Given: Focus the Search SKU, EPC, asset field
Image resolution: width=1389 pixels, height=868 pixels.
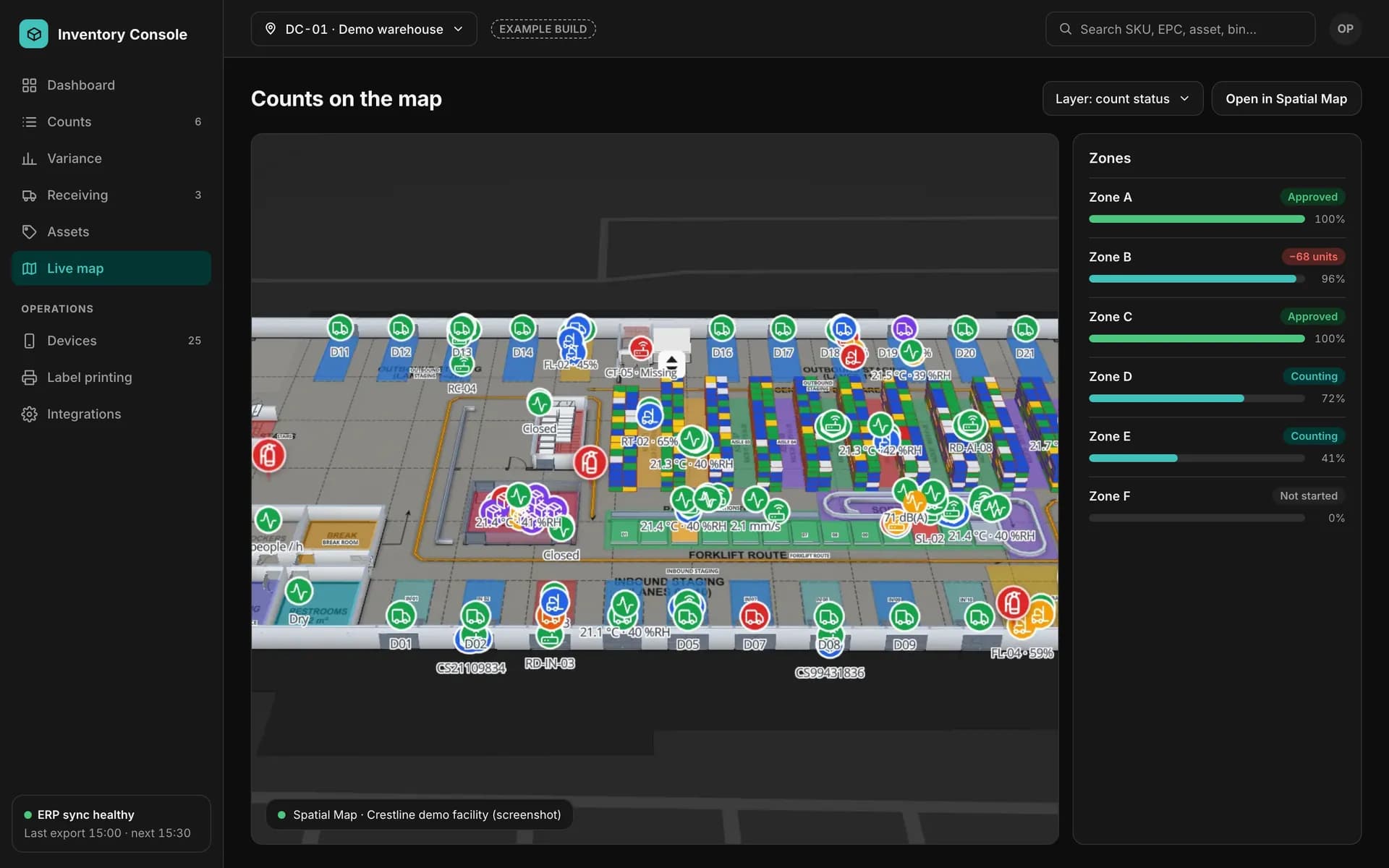Looking at the screenshot, I should point(1180,29).
